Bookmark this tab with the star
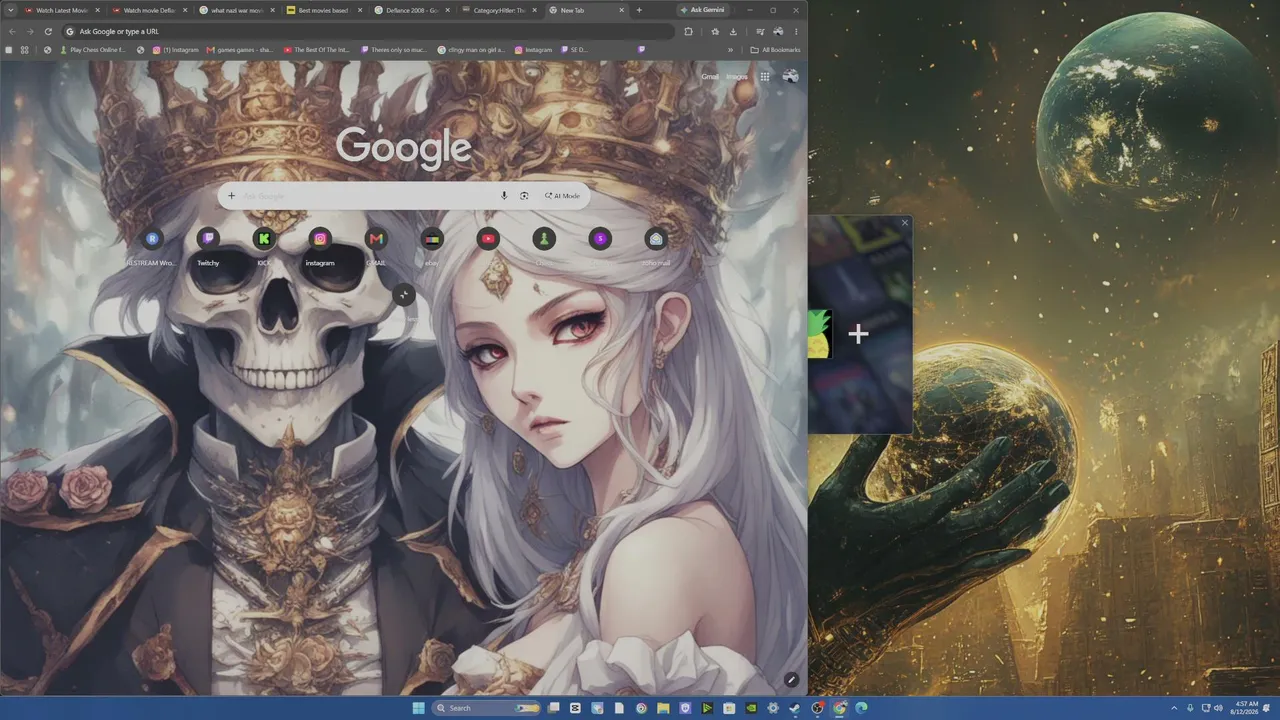The height and width of the screenshot is (720, 1280). [715, 31]
